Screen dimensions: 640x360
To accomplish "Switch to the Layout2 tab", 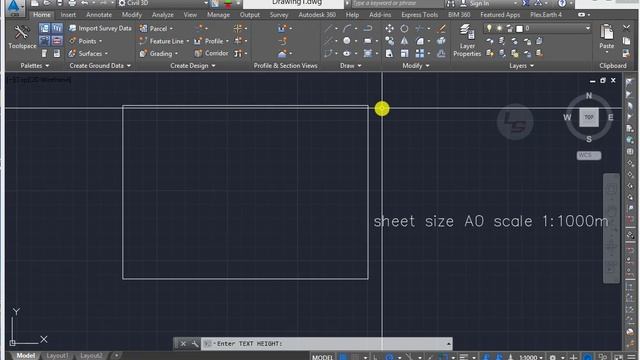I will point(91,356).
